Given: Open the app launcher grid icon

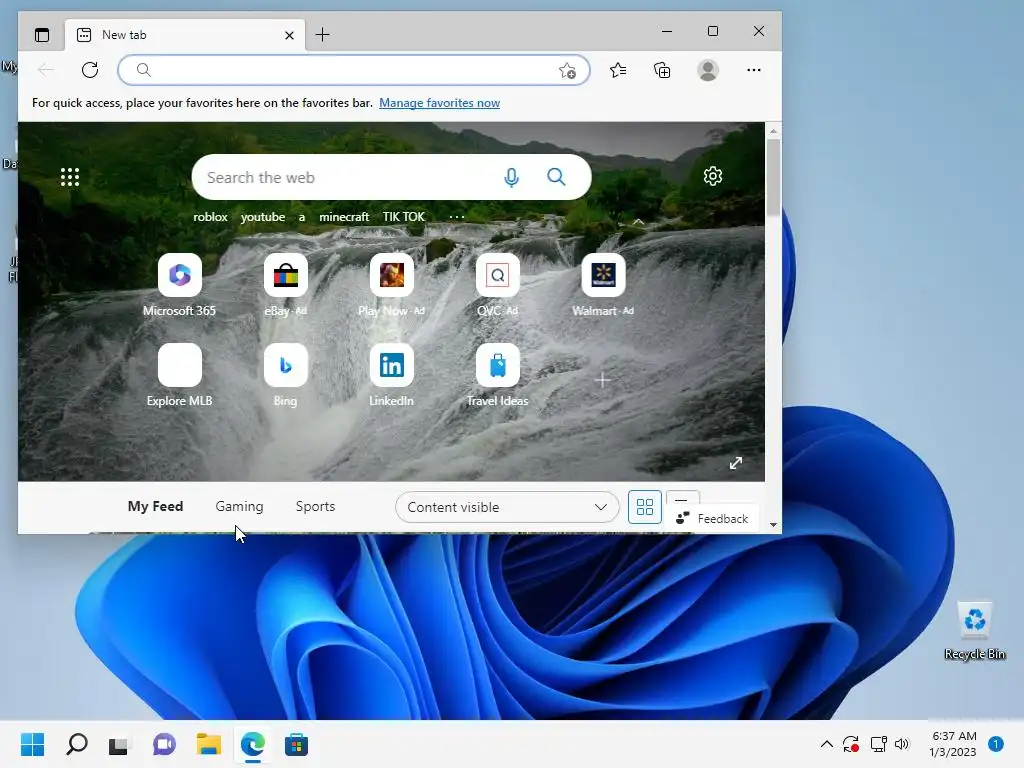Looking at the screenshot, I should click(x=70, y=177).
